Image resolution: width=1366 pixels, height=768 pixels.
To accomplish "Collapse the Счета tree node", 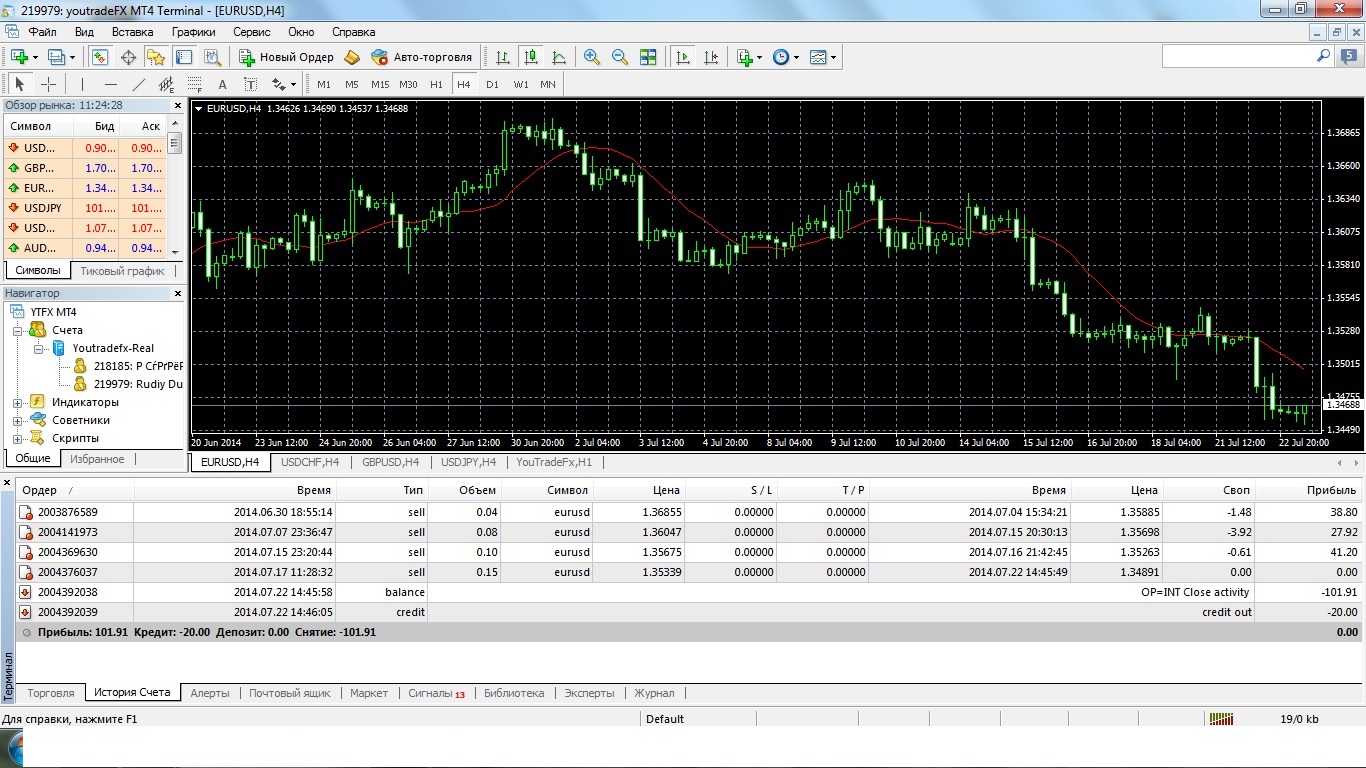I will pyautogui.click(x=17, y=330).
